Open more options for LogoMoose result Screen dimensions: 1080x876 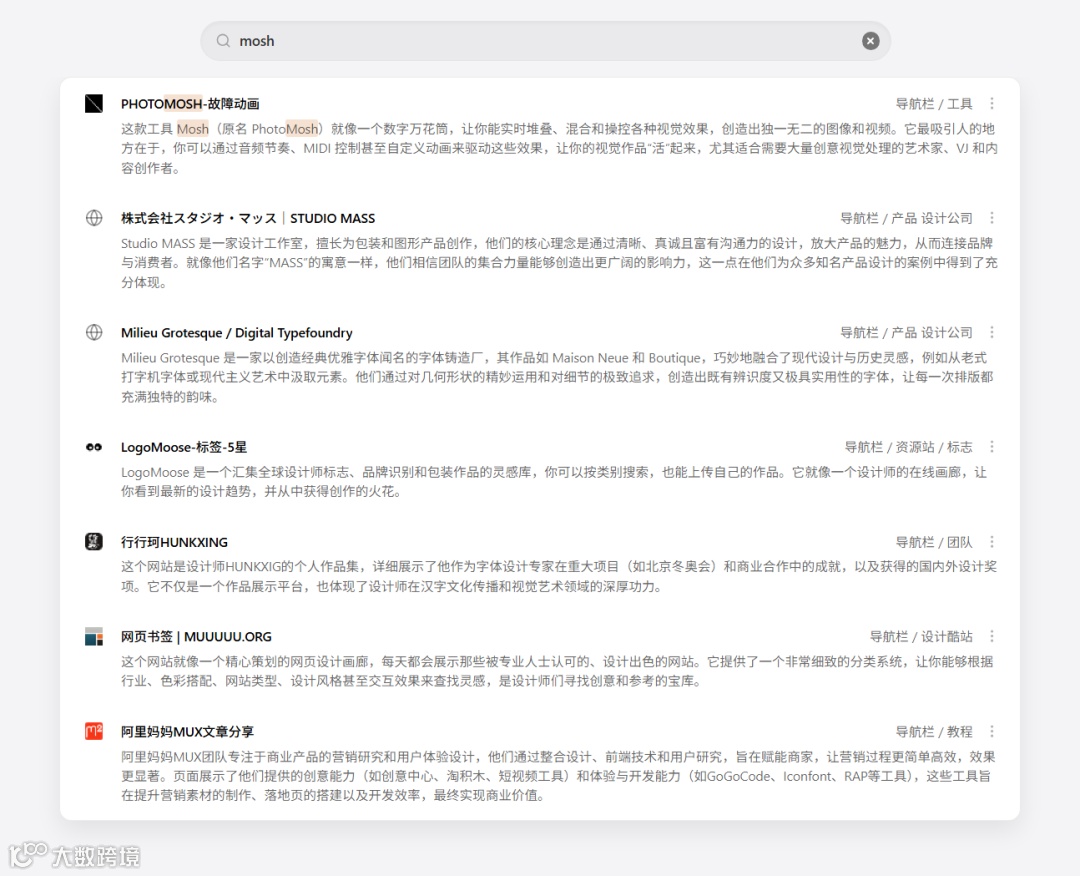coord(992,447)
